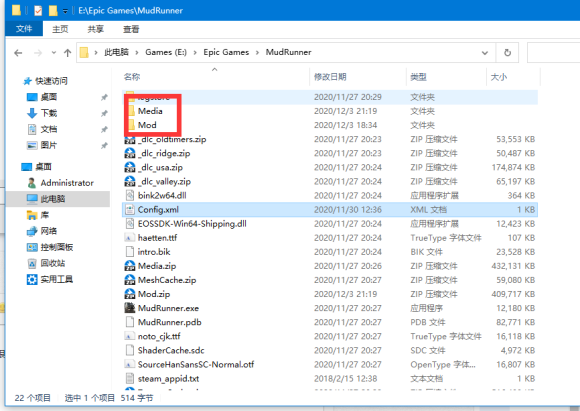
Task: Open 实用工具 in the navigation pane
Action: pyautogui.click(x=57, y=279)
